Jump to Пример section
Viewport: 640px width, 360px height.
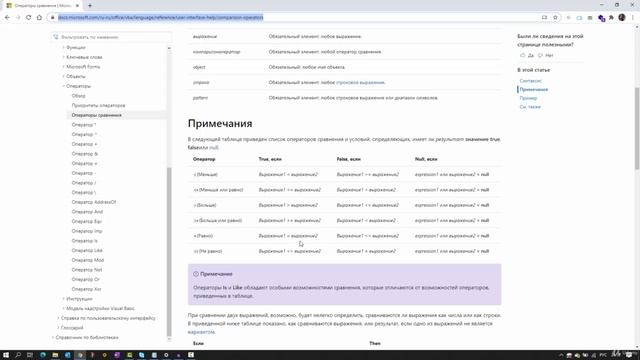tap(528, 98)
